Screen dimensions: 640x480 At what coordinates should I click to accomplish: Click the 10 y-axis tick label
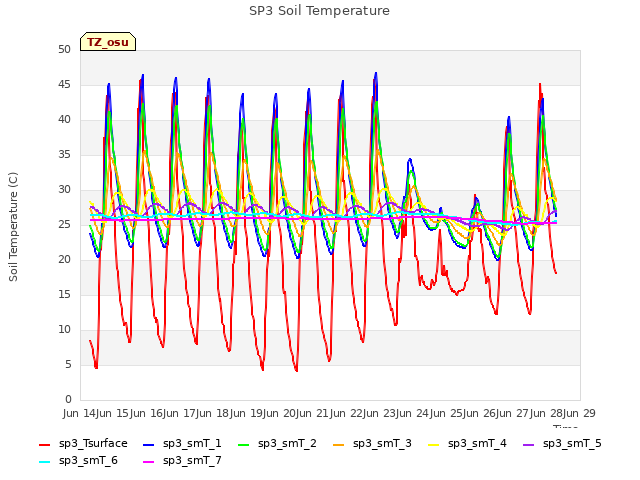pos(64,329)
